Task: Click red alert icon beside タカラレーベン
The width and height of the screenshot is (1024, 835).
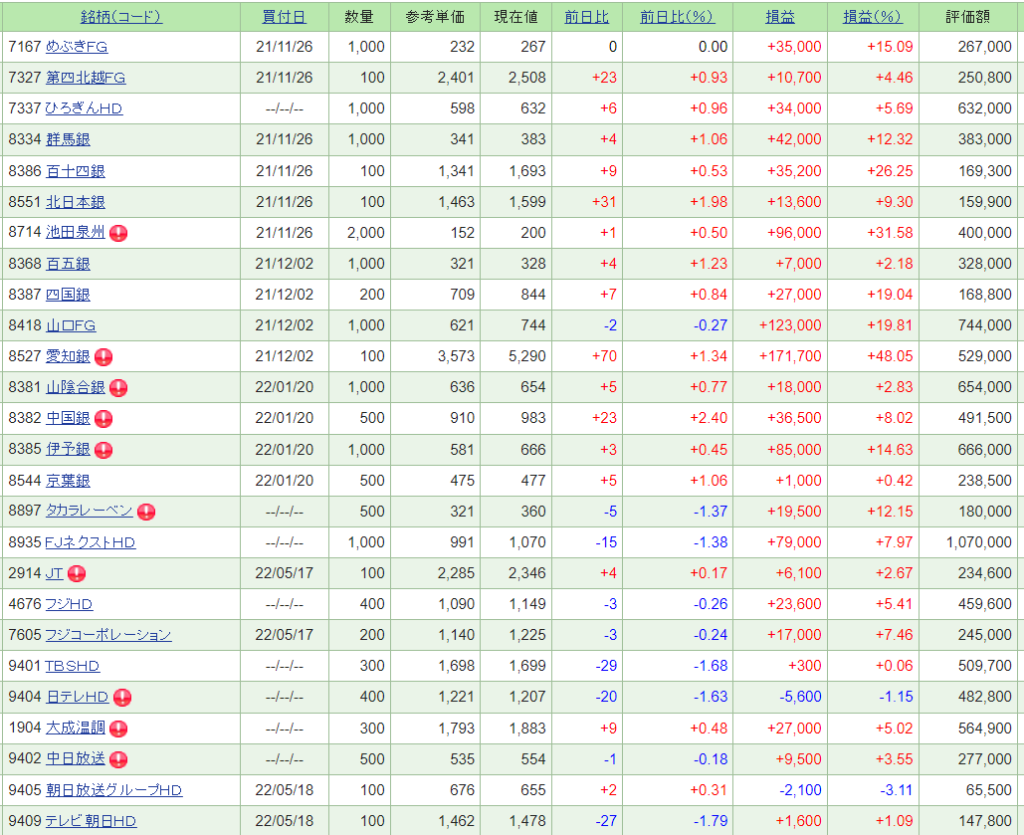Action: click(146, 512)
